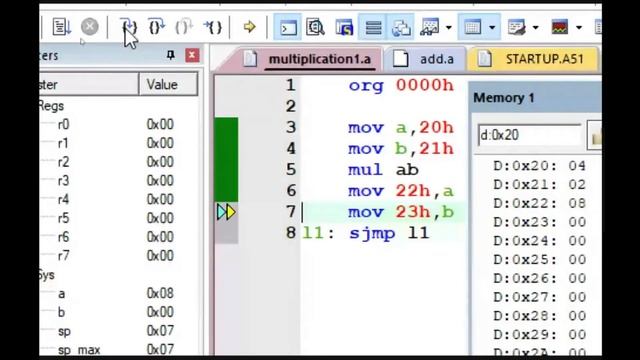This screenshot has width=640, height=360.
Task: Open the Analysis windows icon
Action: click(560, 27)
